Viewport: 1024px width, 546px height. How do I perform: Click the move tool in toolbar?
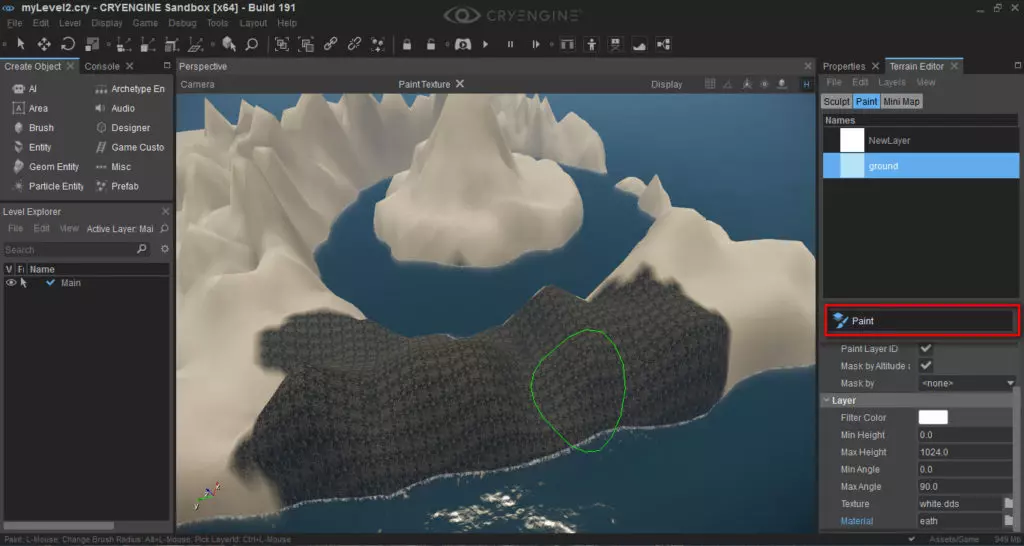click(44, 44)
